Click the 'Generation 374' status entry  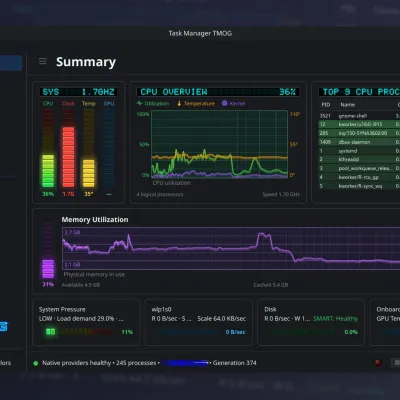235,363
